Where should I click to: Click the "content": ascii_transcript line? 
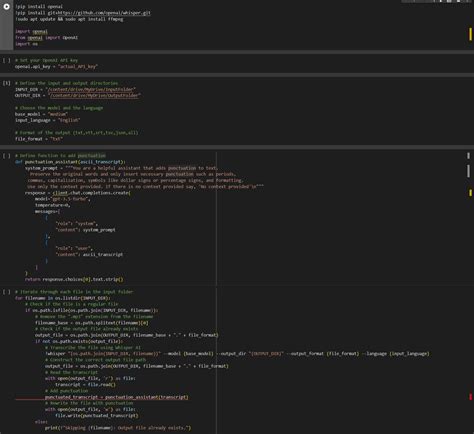[89, 254]
